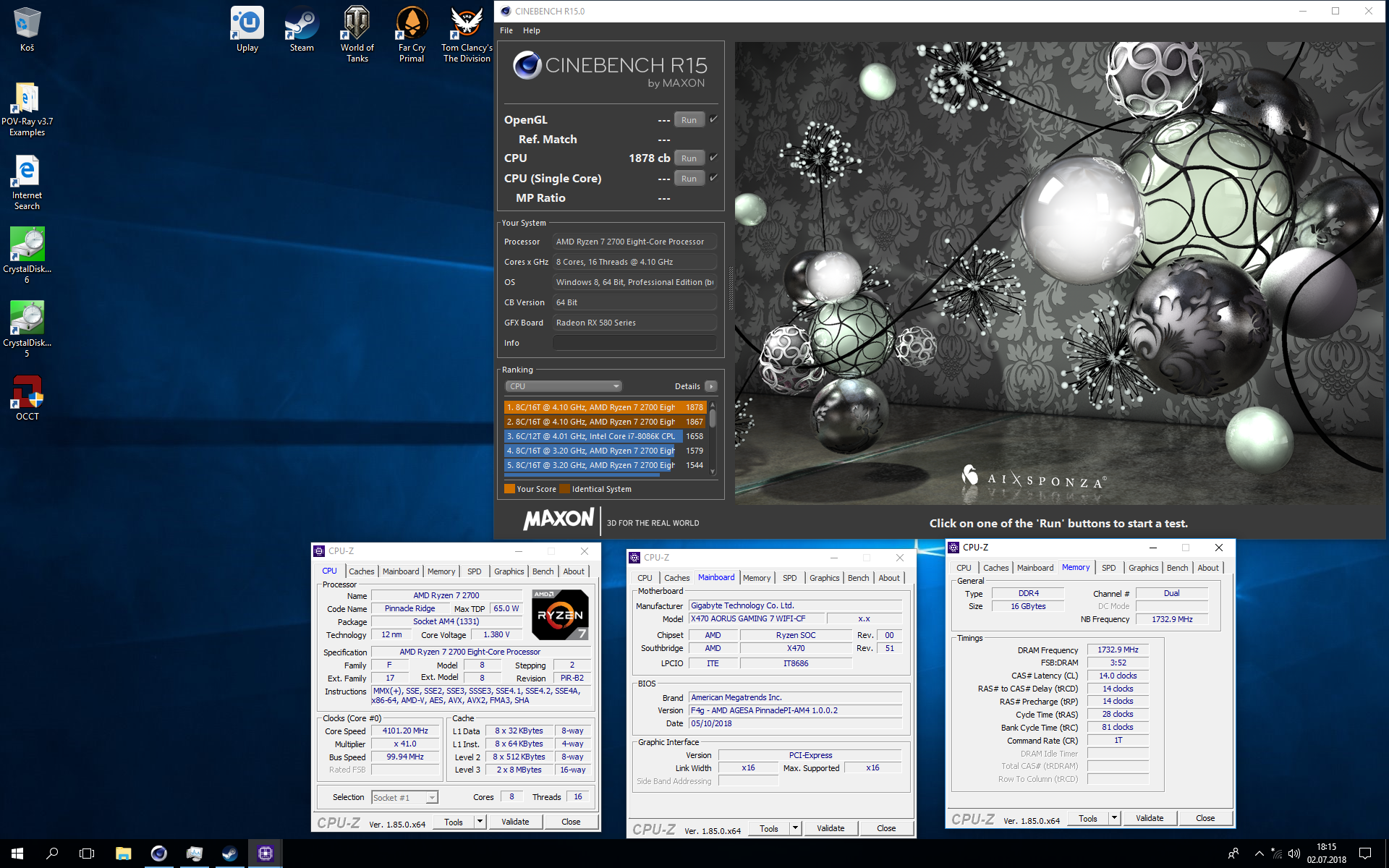Launch the CrystalDisk 6 desktop icon

pyautogui.click(x=27, y=255)
